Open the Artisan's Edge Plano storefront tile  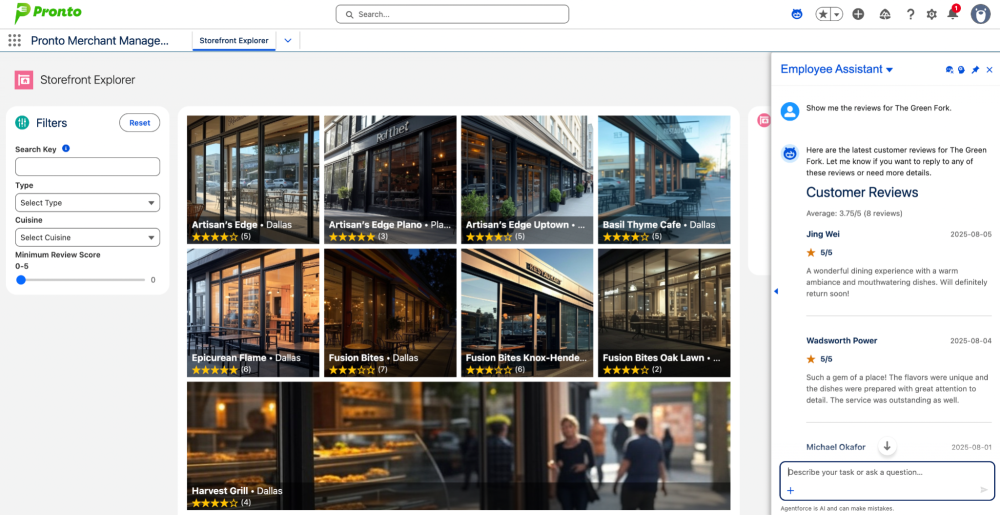click(x=390, y=180)
